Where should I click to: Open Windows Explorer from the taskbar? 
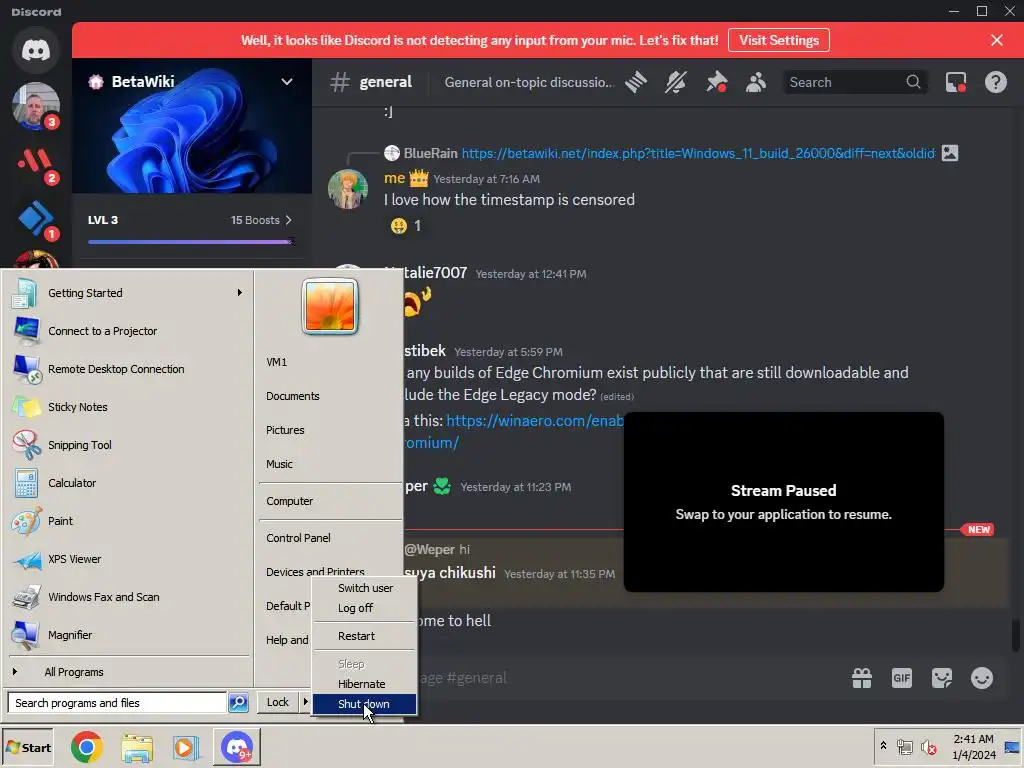point(136,747)
